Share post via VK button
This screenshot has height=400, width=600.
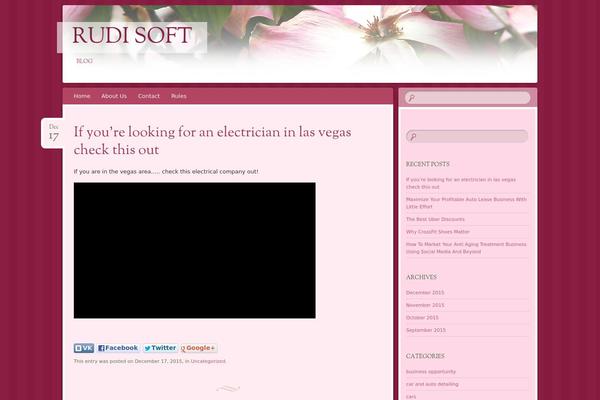[84, 348]
